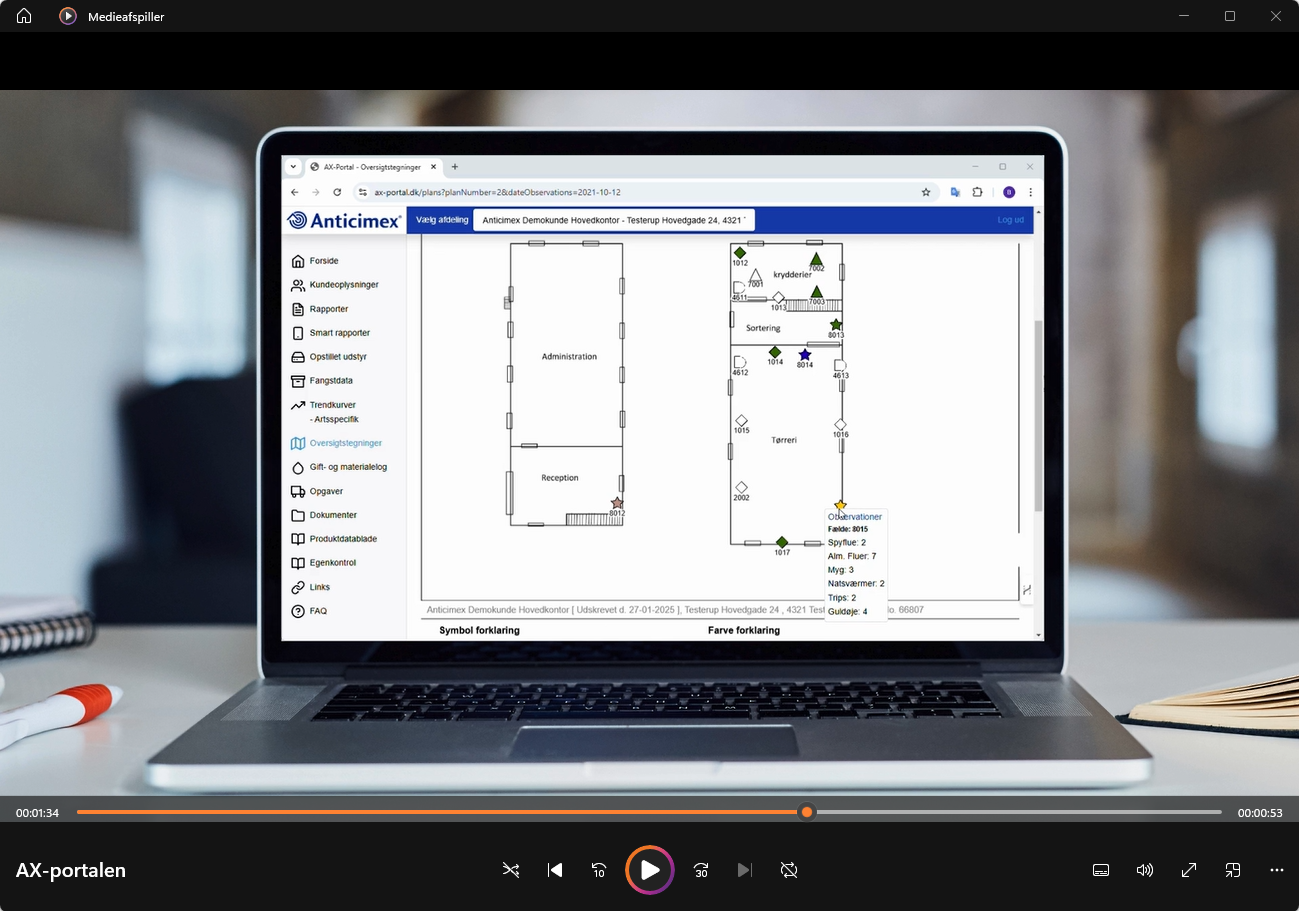Click the Log ud link
Image resolution: width=1299 pixels, height=911 pixels.
(1010, 220)
